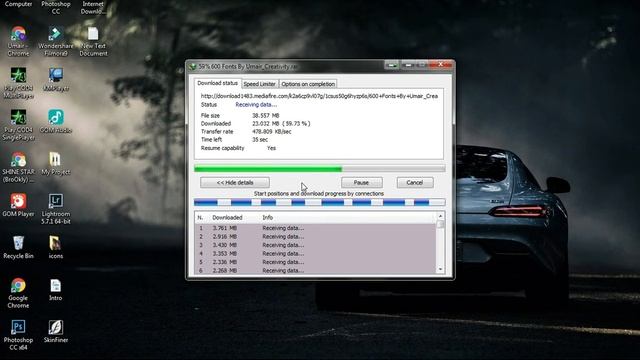Select connection row 3 with 3.430 MB
This screenshot has height=360, width=640.
tap(316, 245)
